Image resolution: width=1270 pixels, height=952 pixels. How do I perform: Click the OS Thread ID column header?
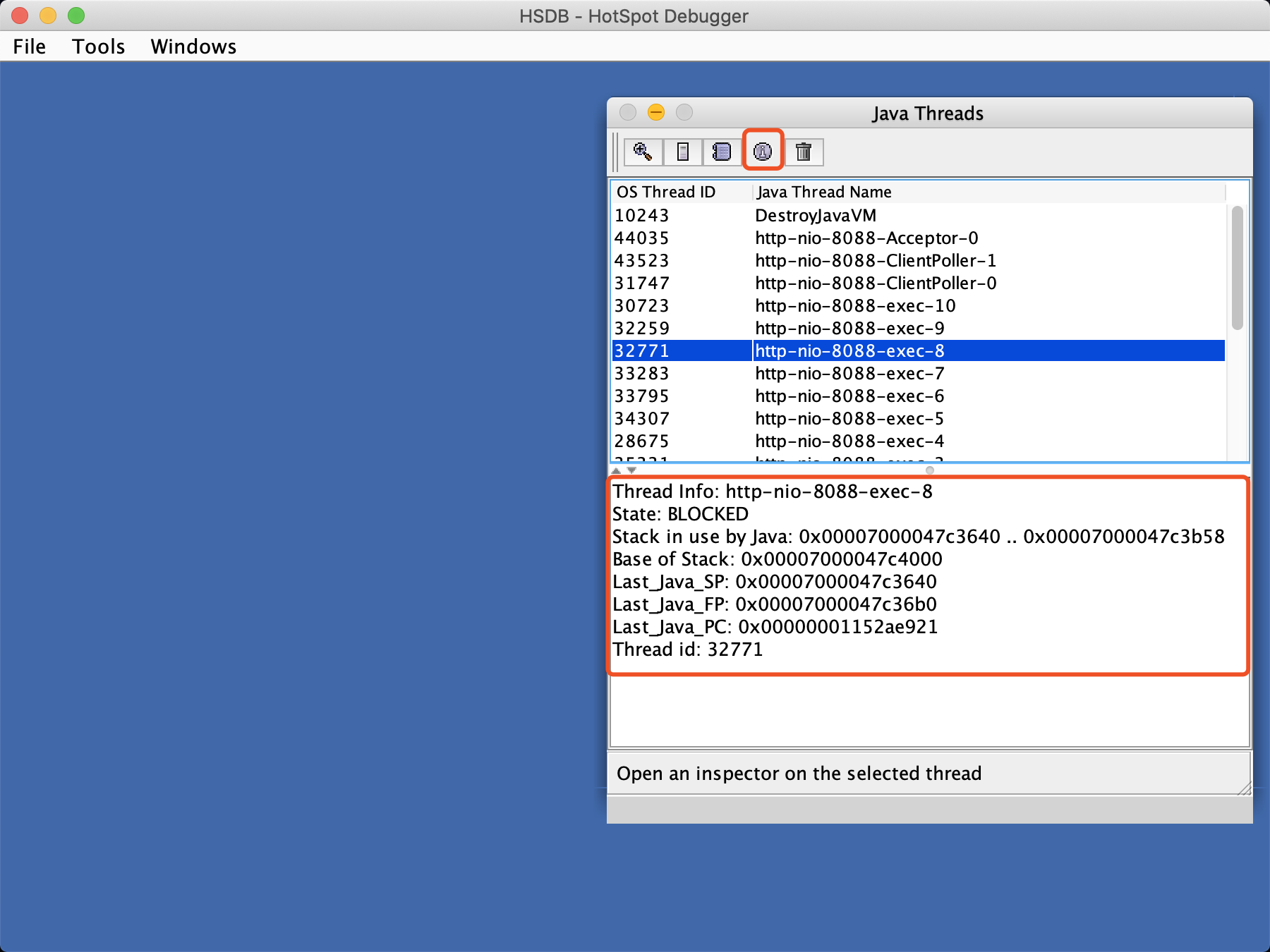point(682,192)
